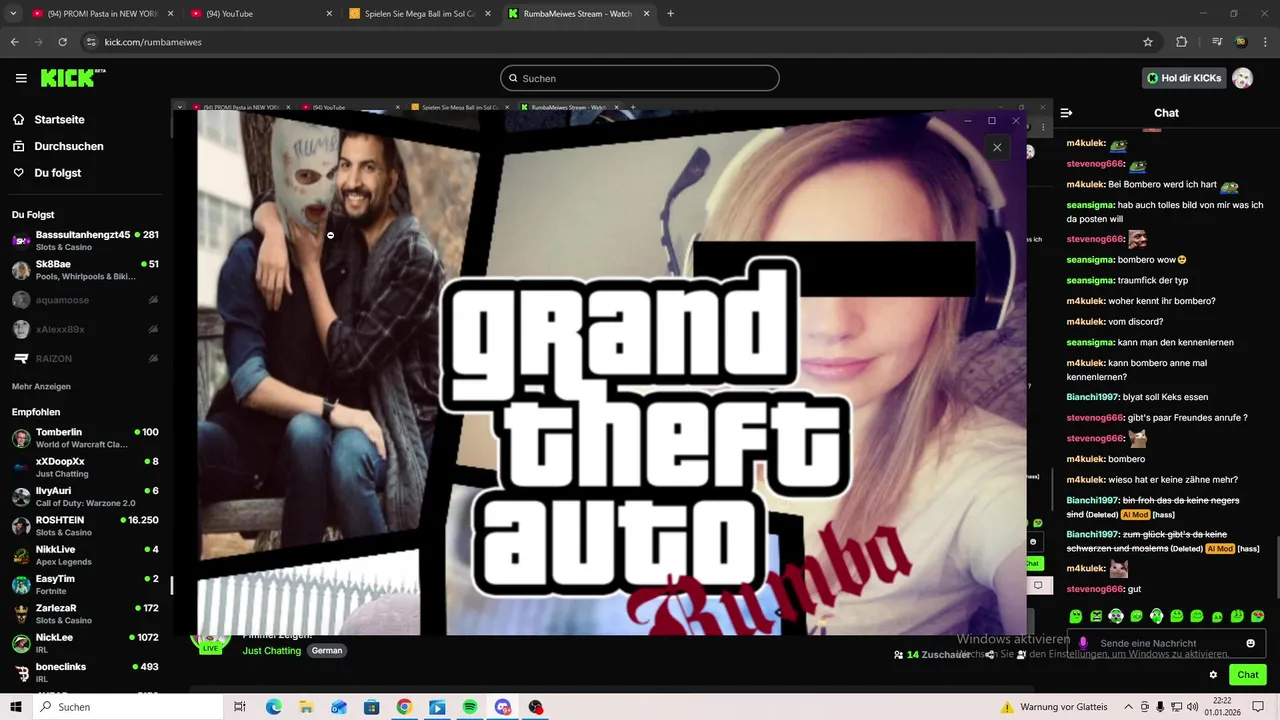Open recommended channel ZarlezaR
The image size is (1280, 720).
[x=86, y=613]
